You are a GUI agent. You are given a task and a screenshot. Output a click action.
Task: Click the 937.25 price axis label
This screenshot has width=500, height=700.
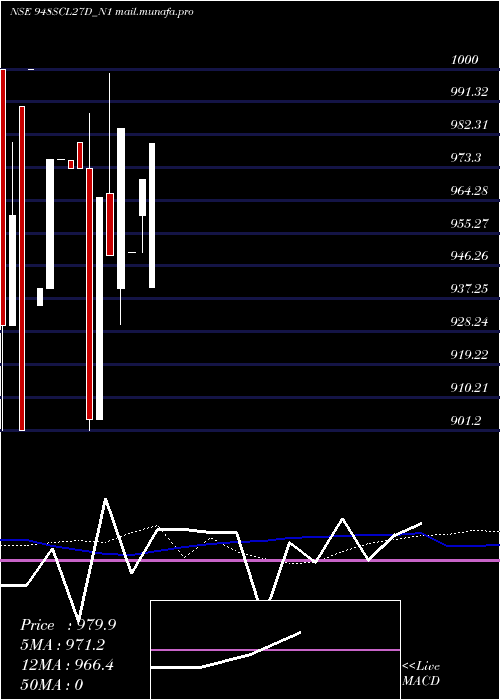469,289
